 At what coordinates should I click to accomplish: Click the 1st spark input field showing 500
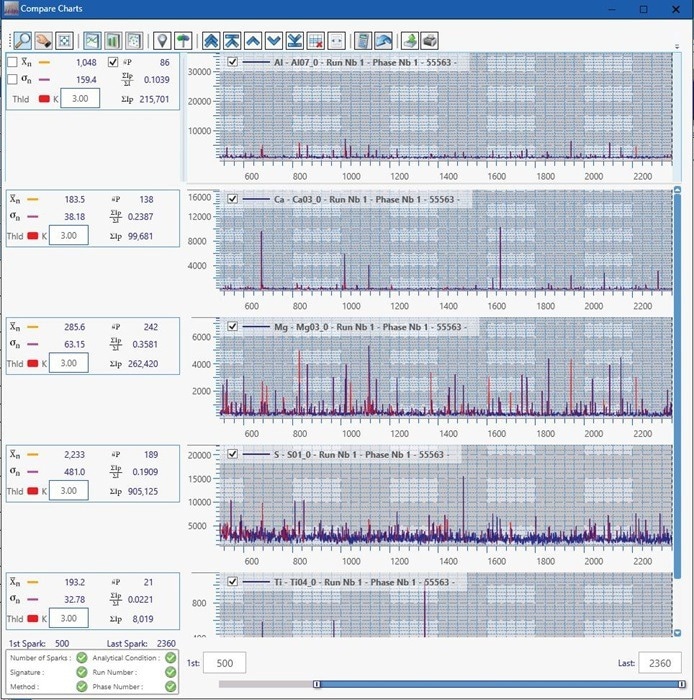click(238, 663)
